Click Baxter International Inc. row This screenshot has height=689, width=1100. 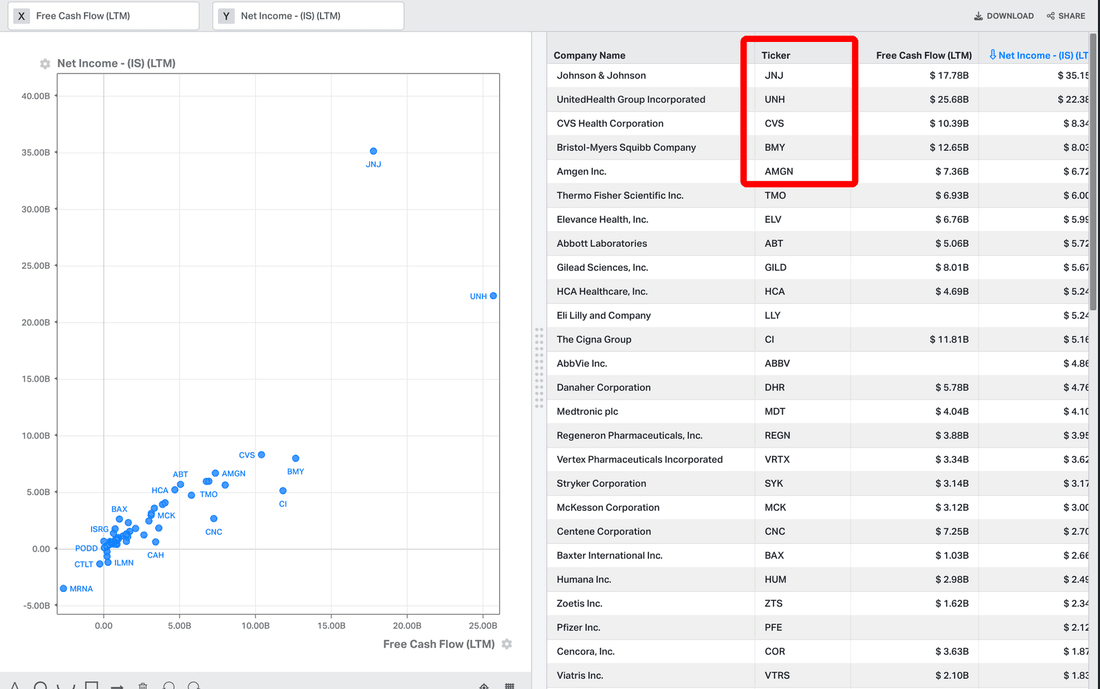(x=818, y=555)
